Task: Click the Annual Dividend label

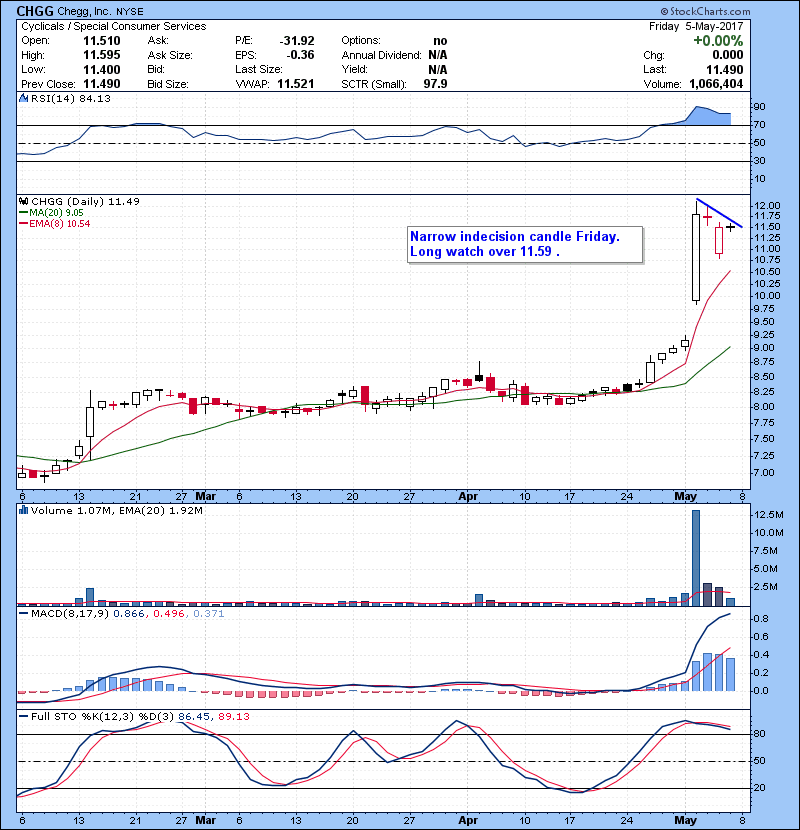Action: (x=381, y=55)
